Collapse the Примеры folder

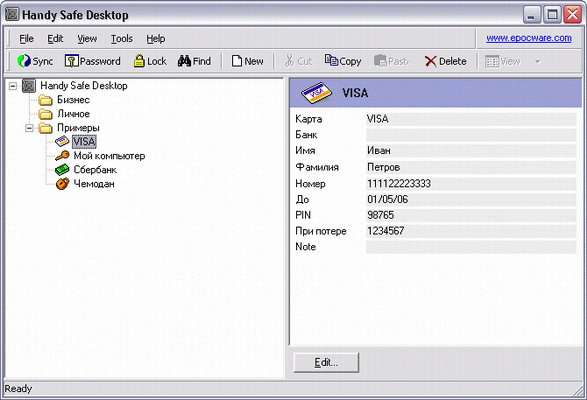click(x=29, y=128)
